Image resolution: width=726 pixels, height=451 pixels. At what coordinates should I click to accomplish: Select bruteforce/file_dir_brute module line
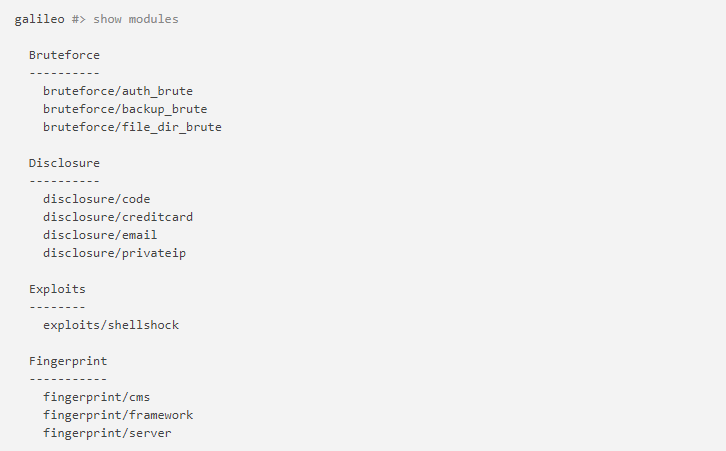pyautogui.click(x=132, y=127)
